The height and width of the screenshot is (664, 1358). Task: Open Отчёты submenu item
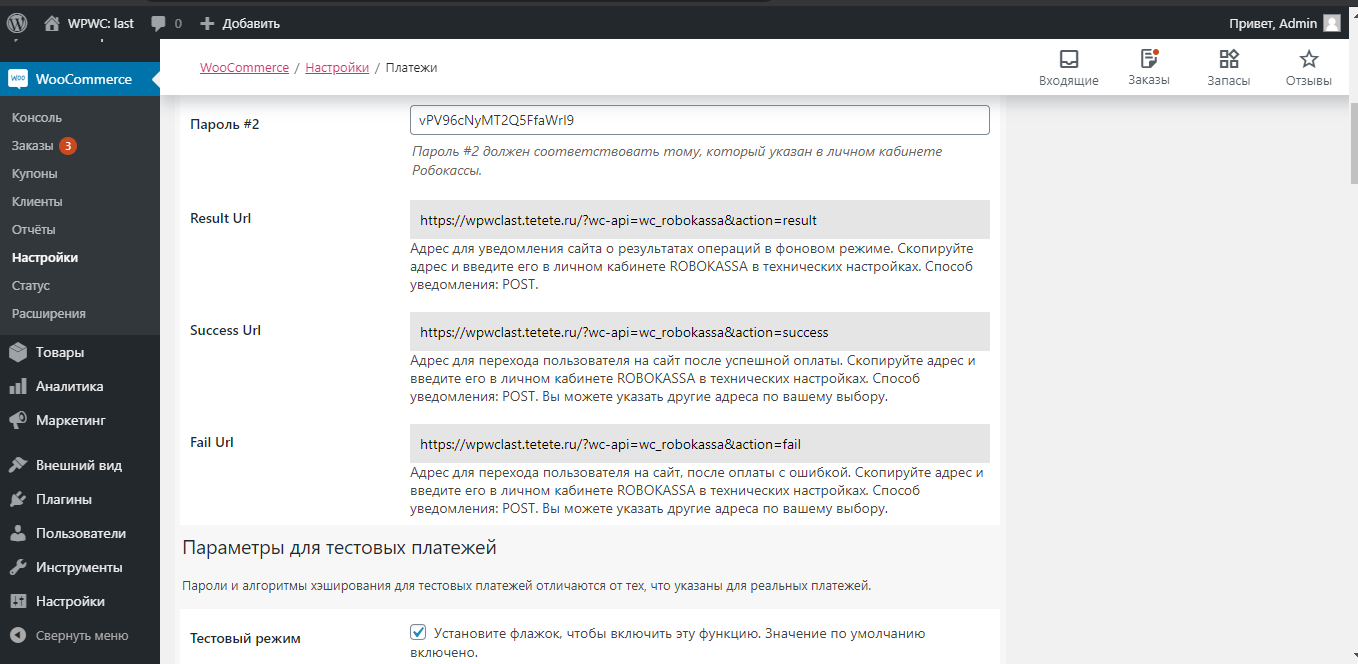33,229
